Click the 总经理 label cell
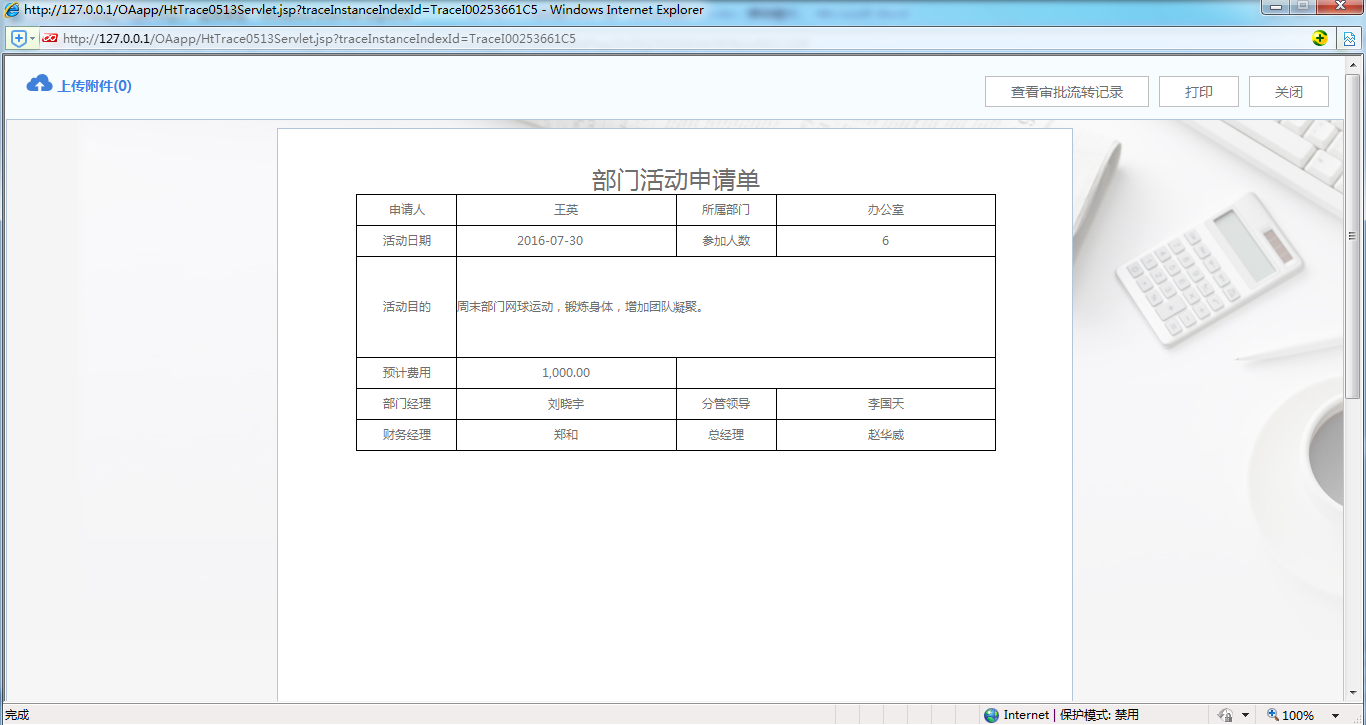1366x725 pixels. [x=726, y=435]
